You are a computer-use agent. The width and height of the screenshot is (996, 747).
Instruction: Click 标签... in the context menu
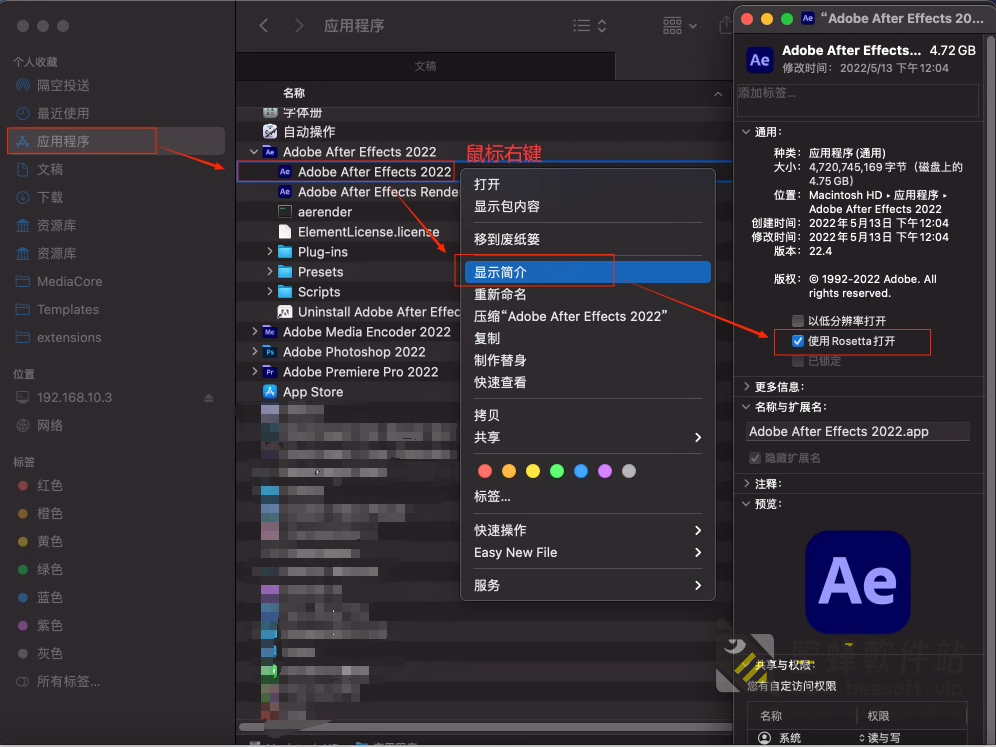(x=588, y=497)
